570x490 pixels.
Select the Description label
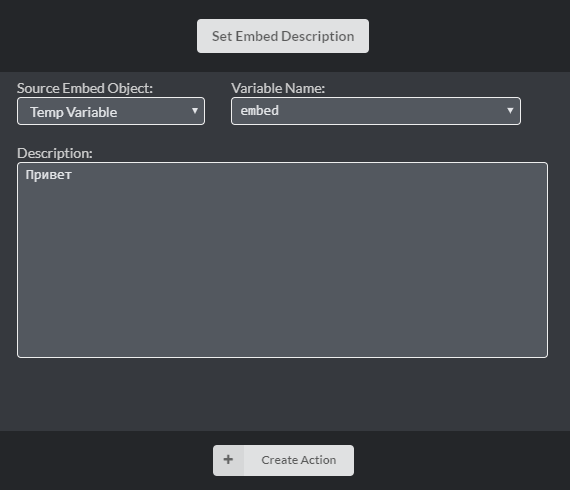[x=55, y=153]
